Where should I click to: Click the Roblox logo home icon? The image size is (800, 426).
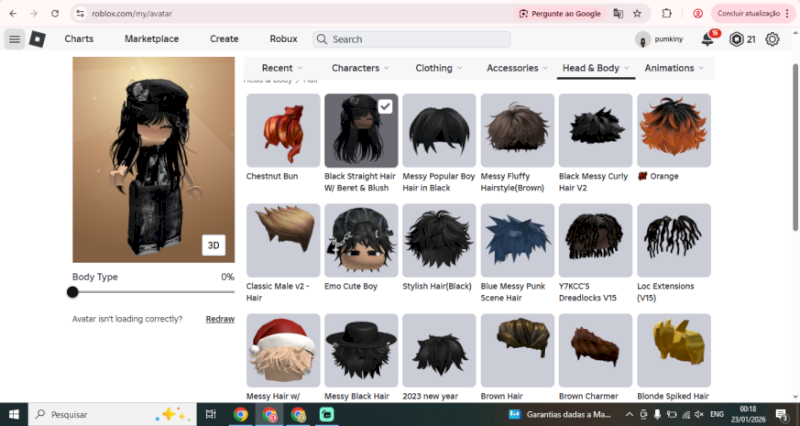click(x=38, y=39)
